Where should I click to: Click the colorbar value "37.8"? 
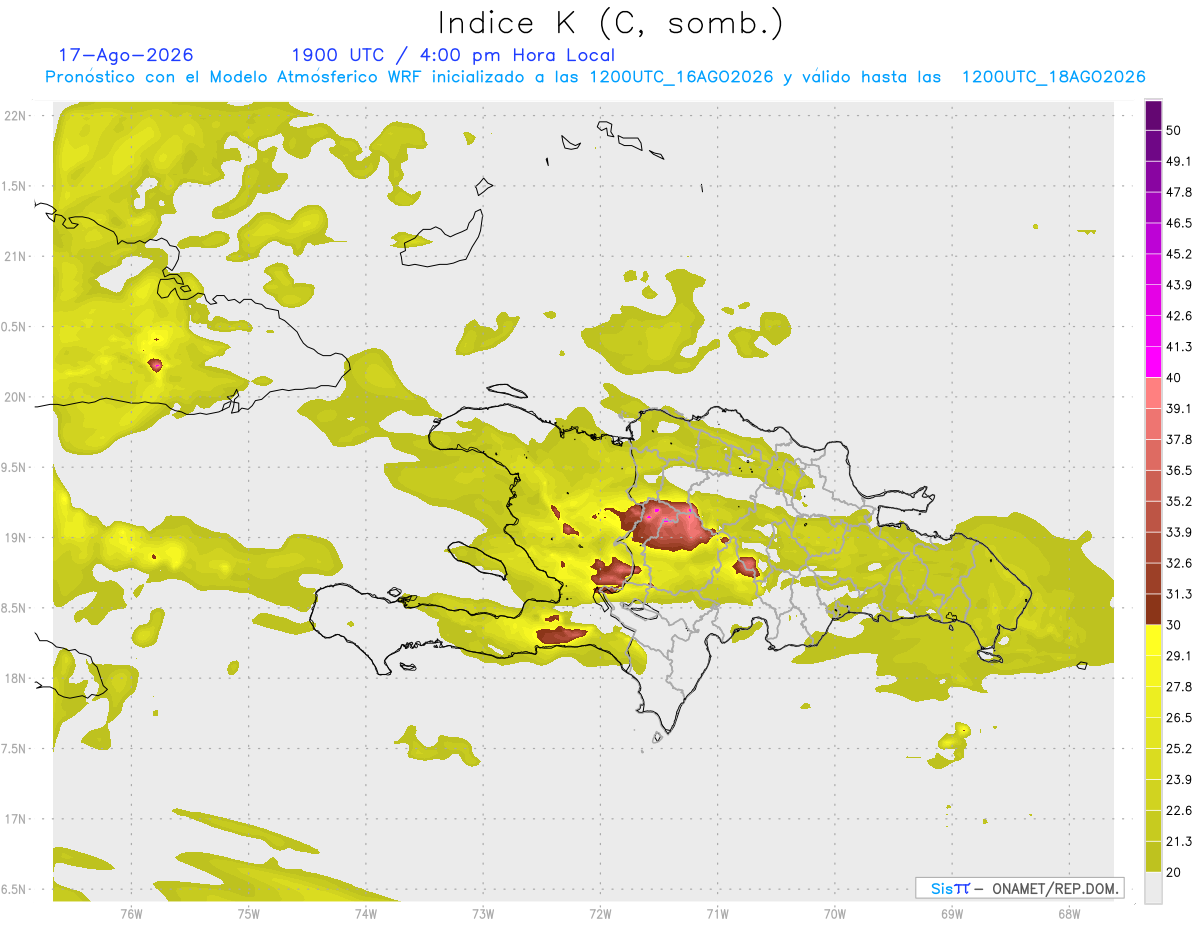point(1180,439)
